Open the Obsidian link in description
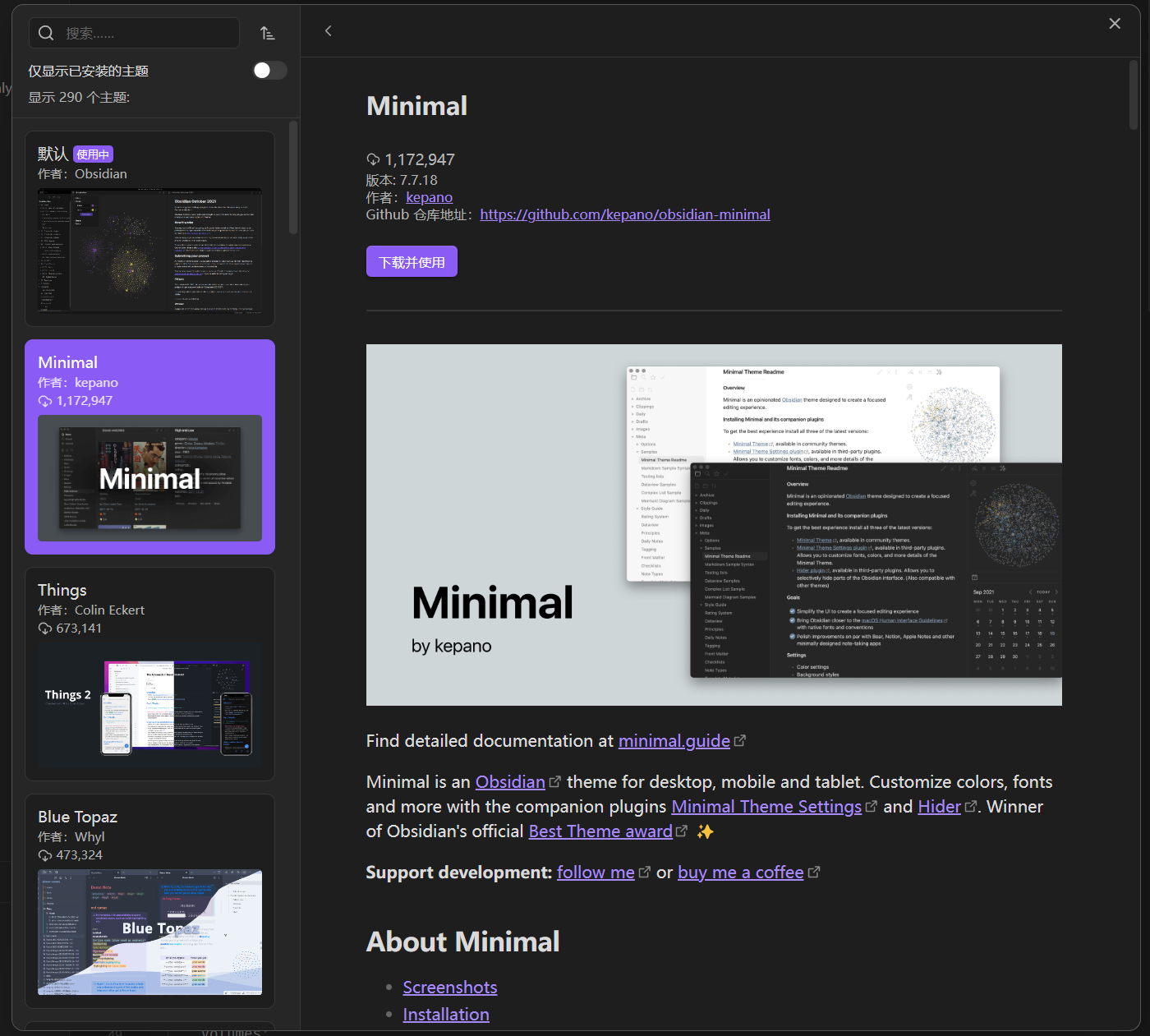The image size is (1150, 1036). click(x=510, y=782)
